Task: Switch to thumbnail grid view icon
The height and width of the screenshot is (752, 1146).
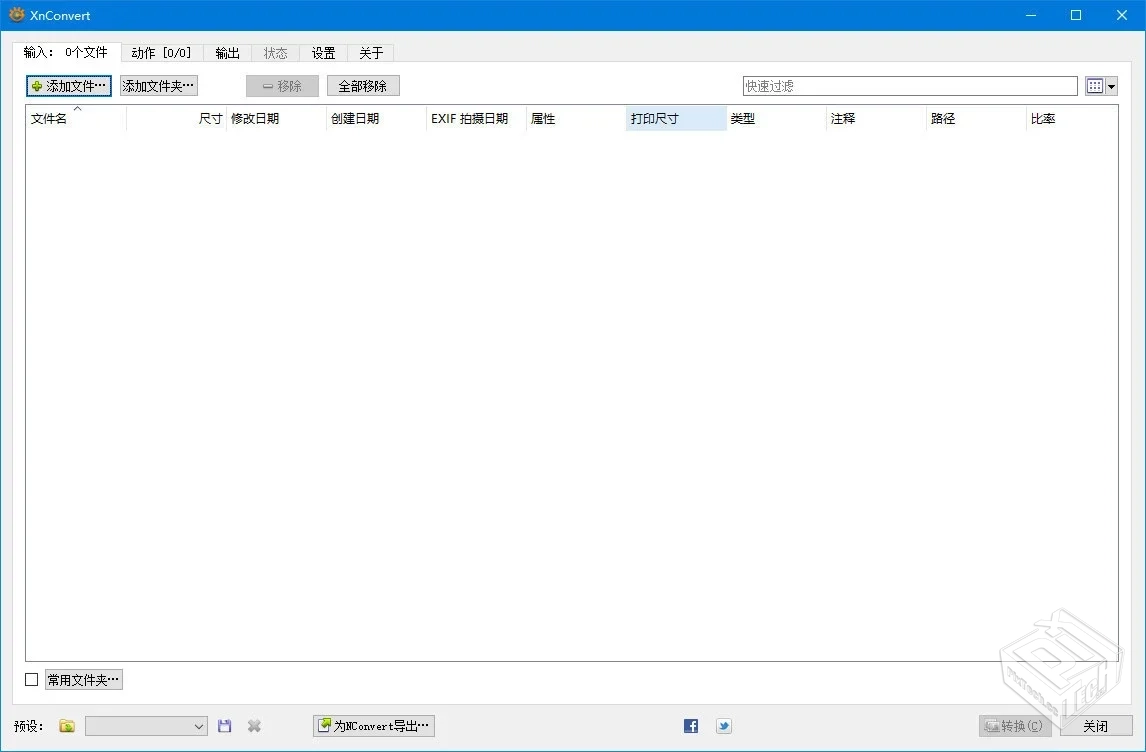Action: (x=1095, y=85)
